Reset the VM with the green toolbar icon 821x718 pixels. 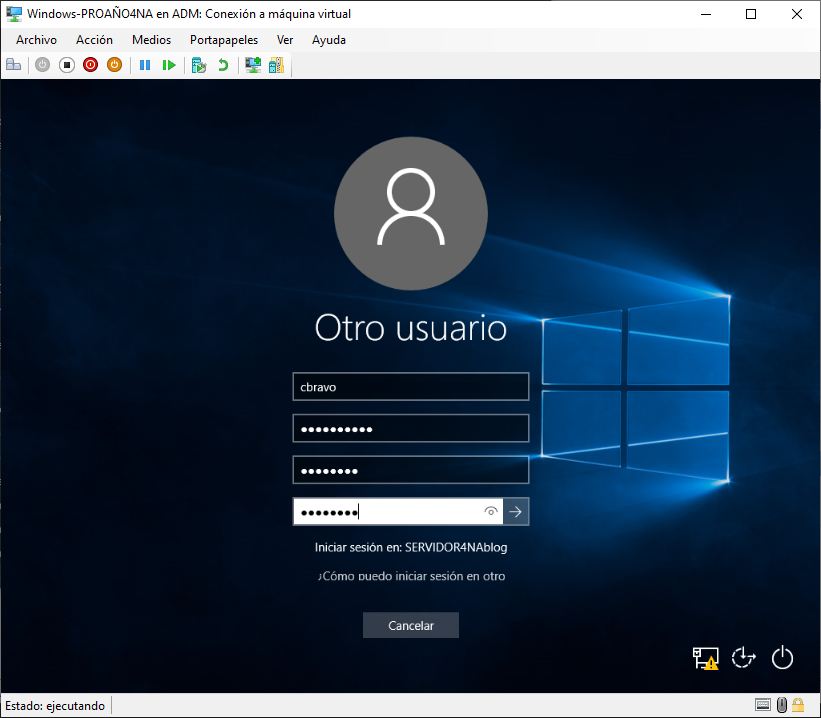[113, 64]
